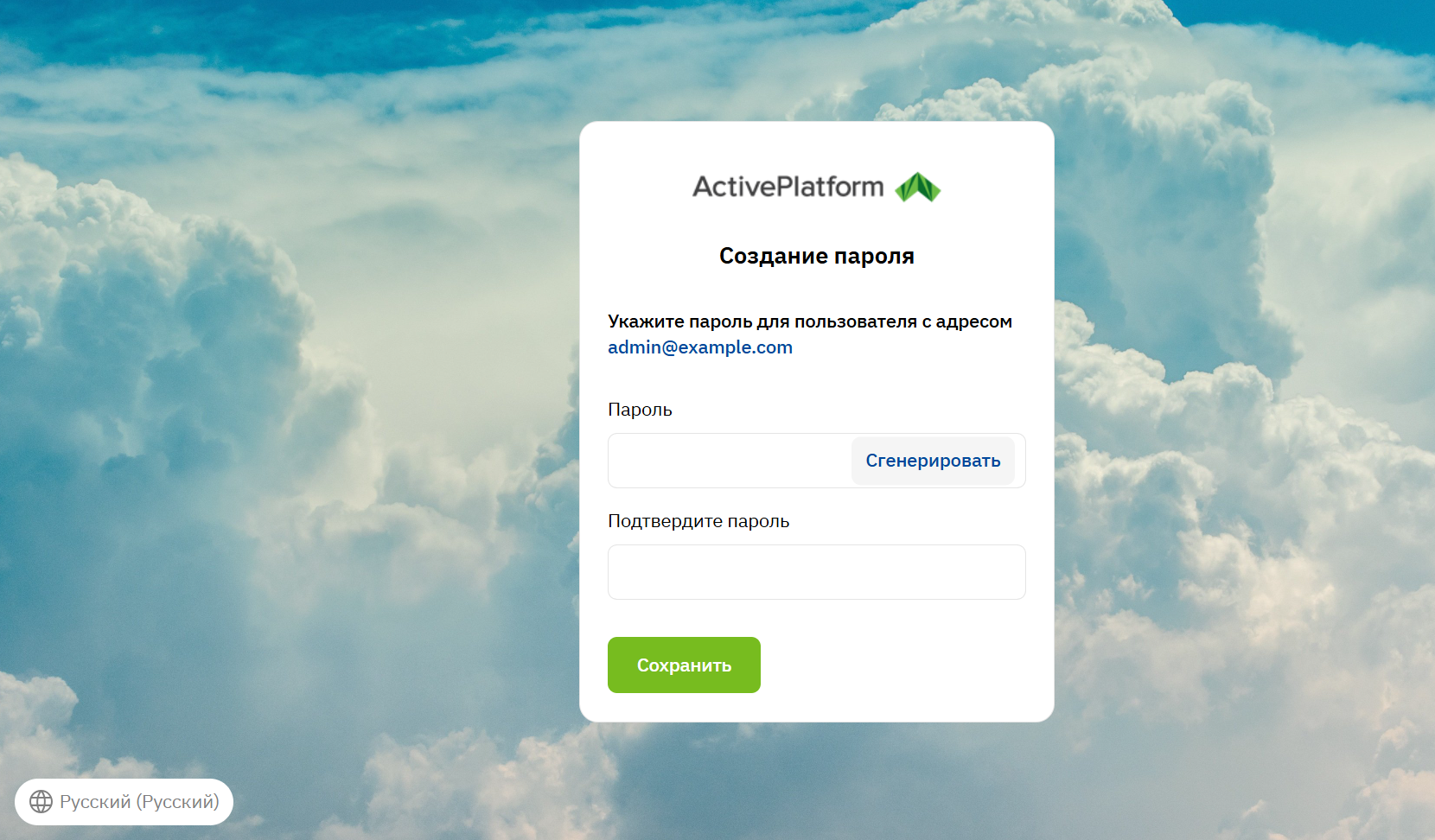Open the admin@example.com email link
The image size is (1435, 840).
coord(700,347)
